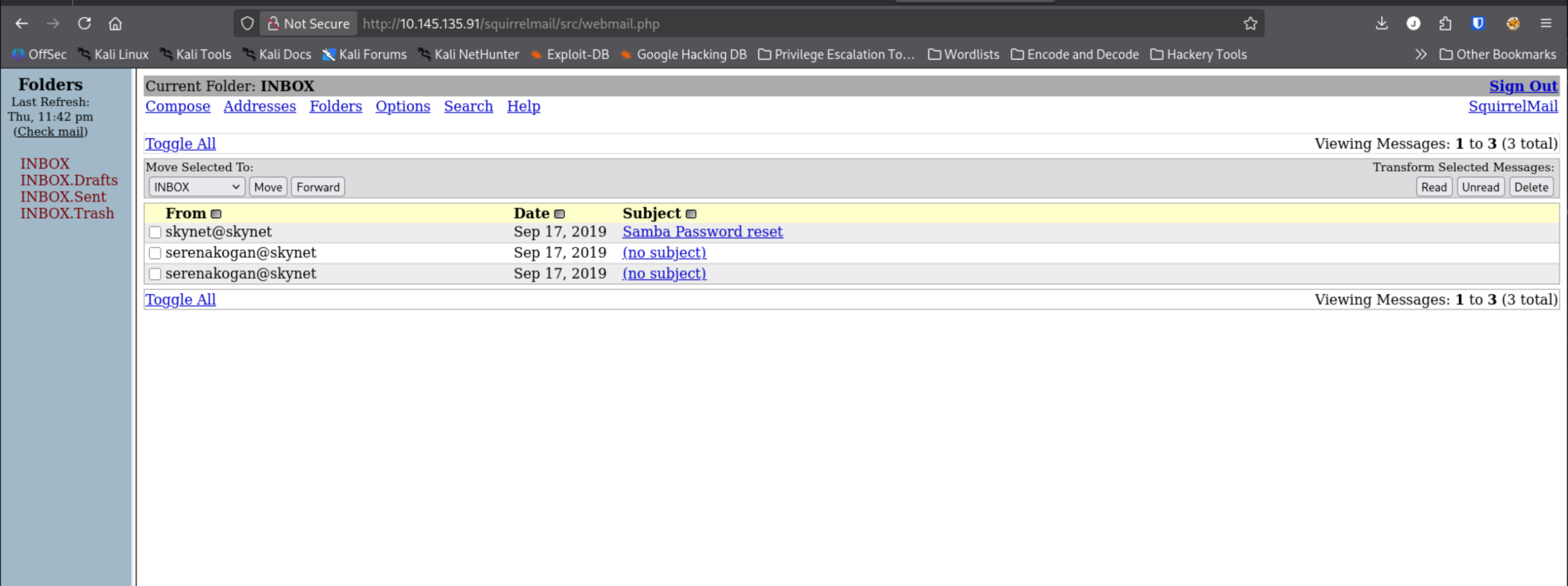Expand the Other Bookmarks folder
The height and width of the screenshot is (586, 1568).
[1498, 55]
